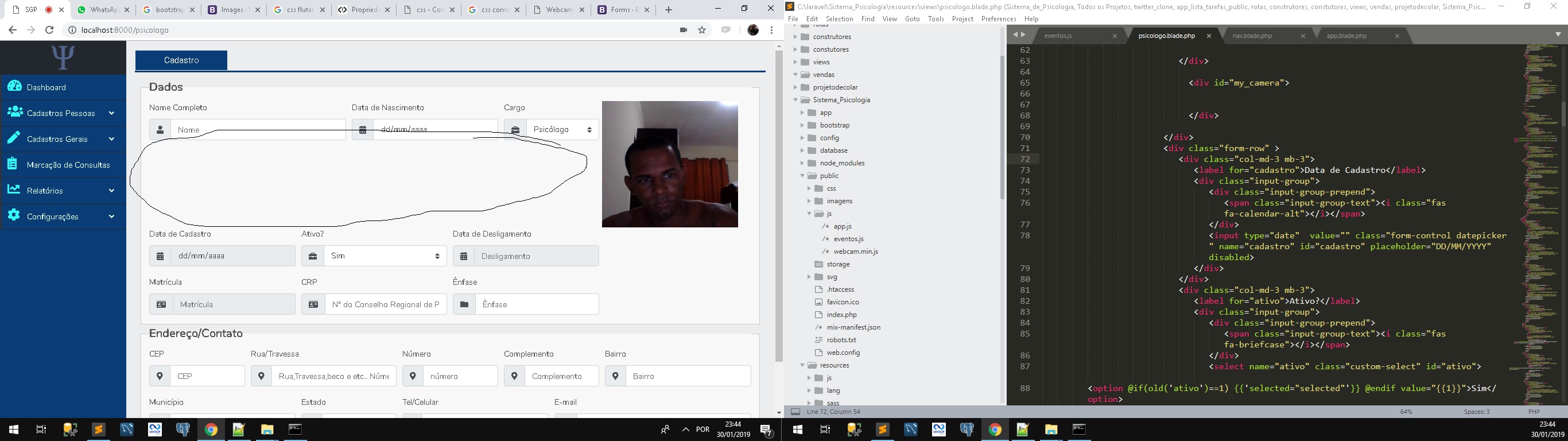Open webcam.min.js file in Sublime sidebar
Viewport: 1568px width, 441px height.
856,252
